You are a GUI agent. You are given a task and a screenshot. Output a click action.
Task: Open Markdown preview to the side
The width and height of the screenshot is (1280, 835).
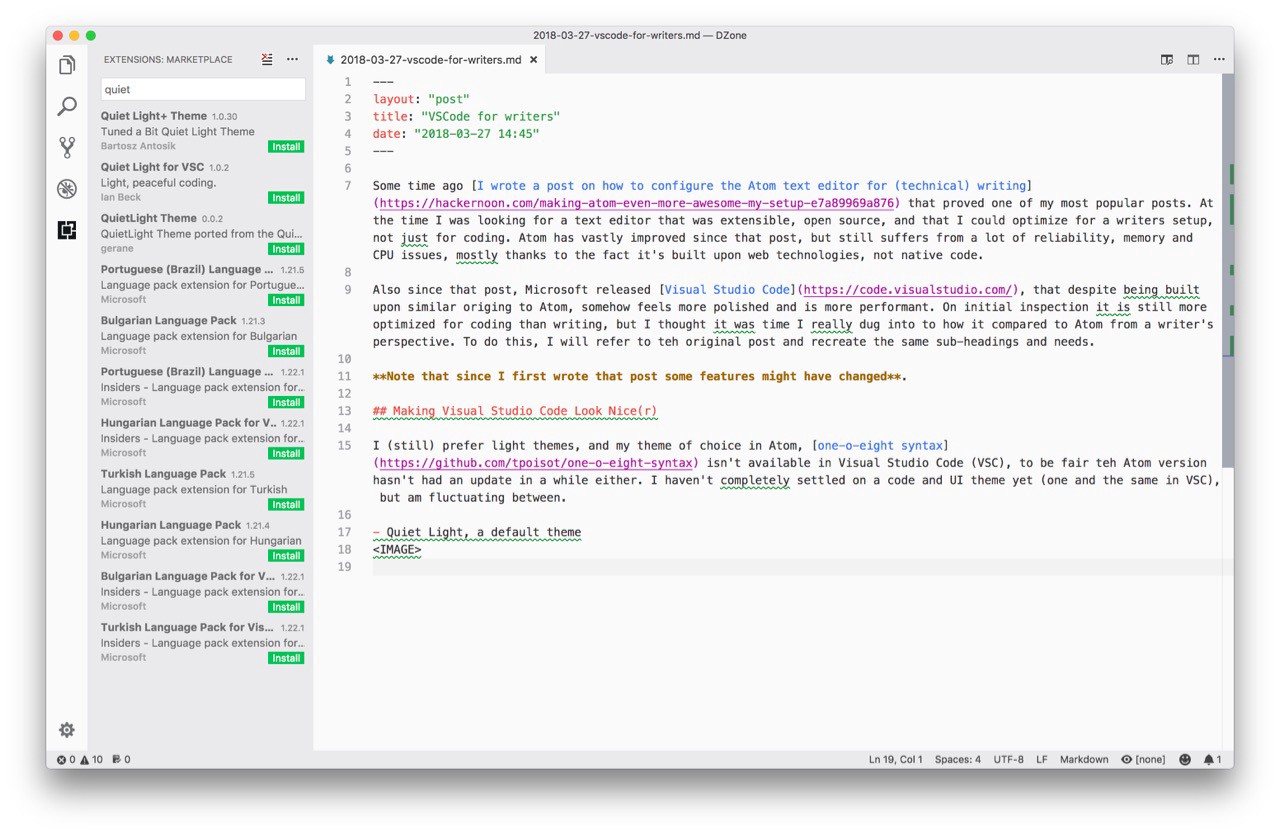click(1167, 60)
